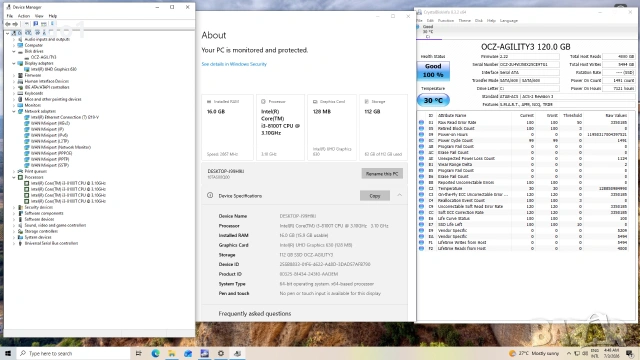640x360 pixels.
Task: Open the Settings gear icon in taskbar
Action: pyautogui.click(x=221, y=353)
